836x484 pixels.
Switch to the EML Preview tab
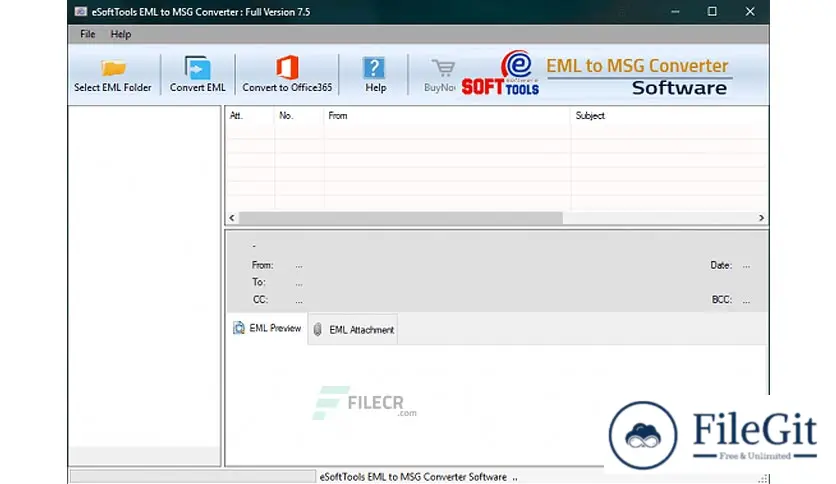click(x=267, y=328)
